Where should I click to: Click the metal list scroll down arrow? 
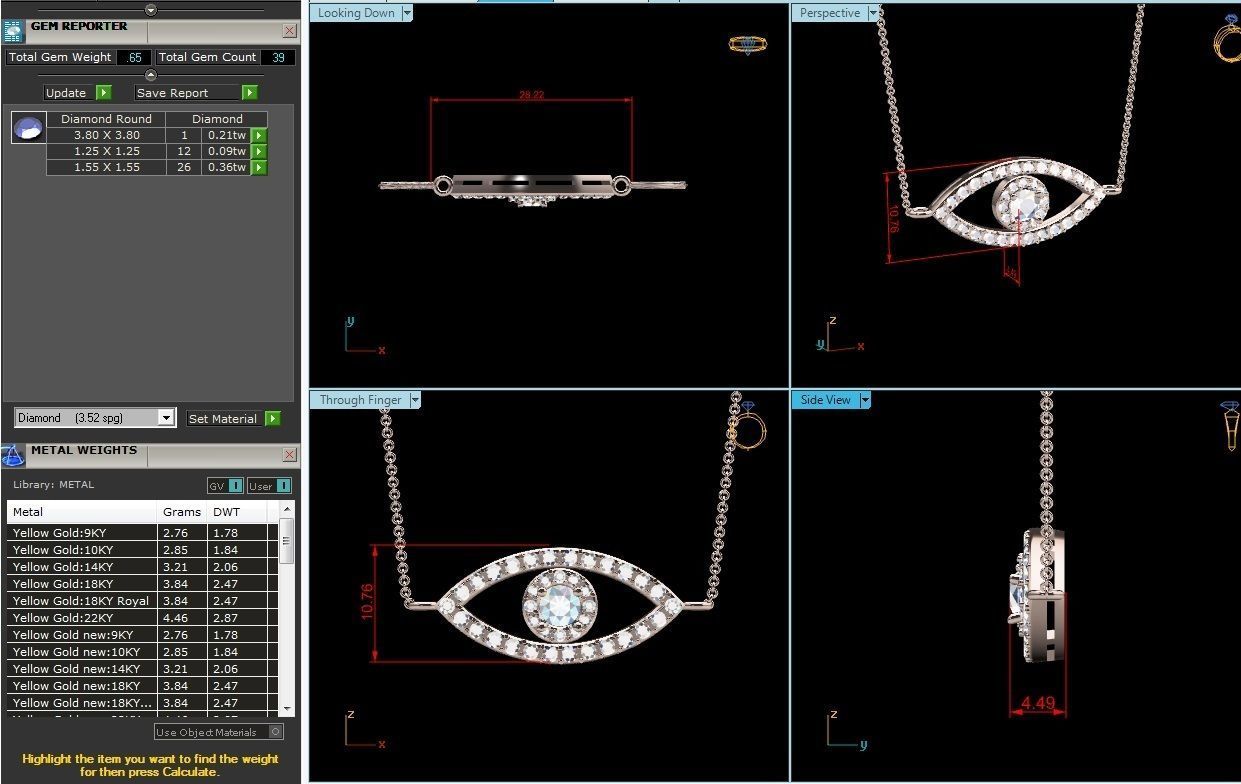pyautogui.click(x=287, y=708)
